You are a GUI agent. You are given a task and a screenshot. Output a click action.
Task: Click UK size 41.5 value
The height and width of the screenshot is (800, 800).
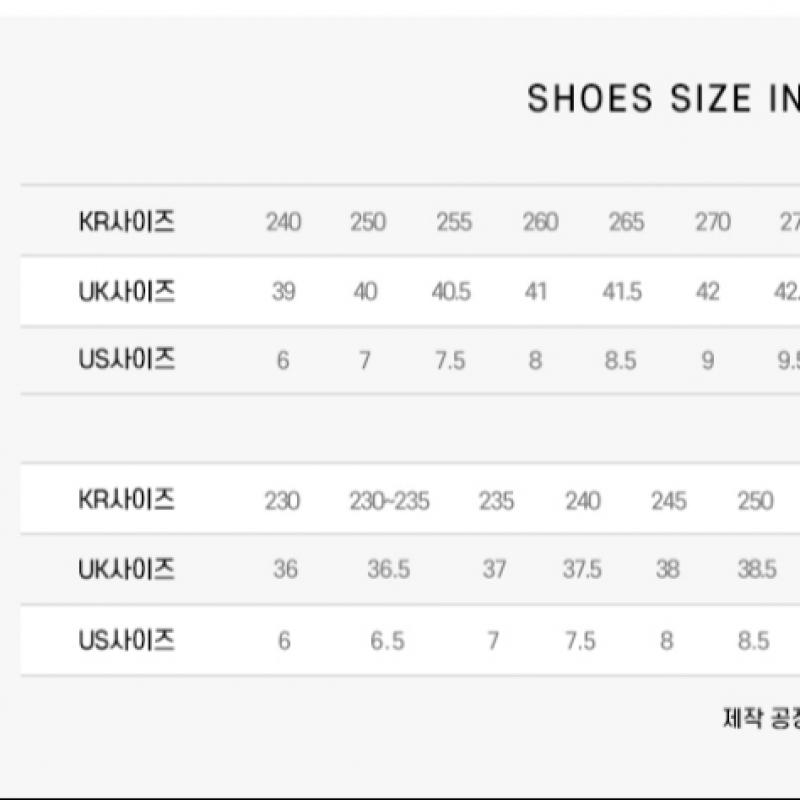click(x=622, y=293)
